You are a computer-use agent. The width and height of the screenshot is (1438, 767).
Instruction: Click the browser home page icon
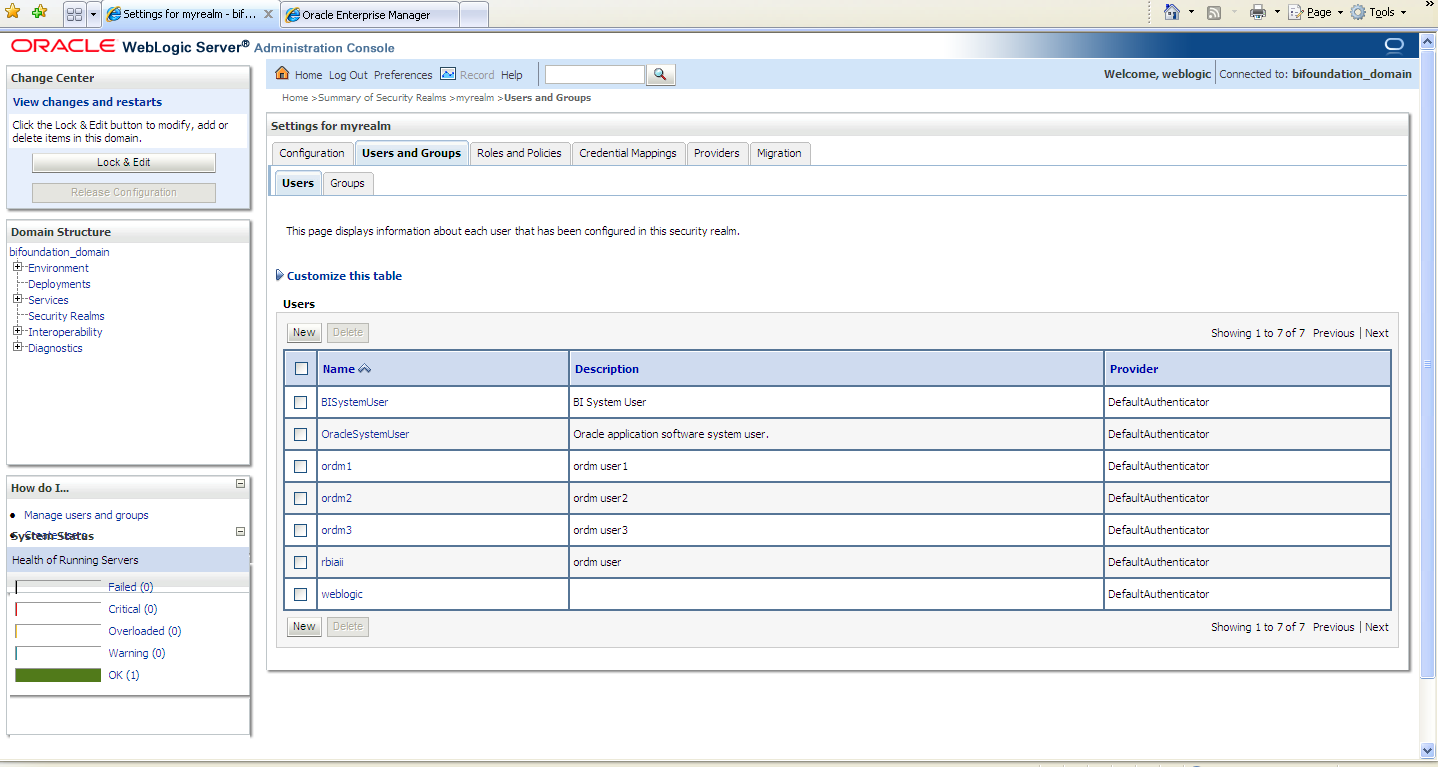click(x=1173, y=13)
